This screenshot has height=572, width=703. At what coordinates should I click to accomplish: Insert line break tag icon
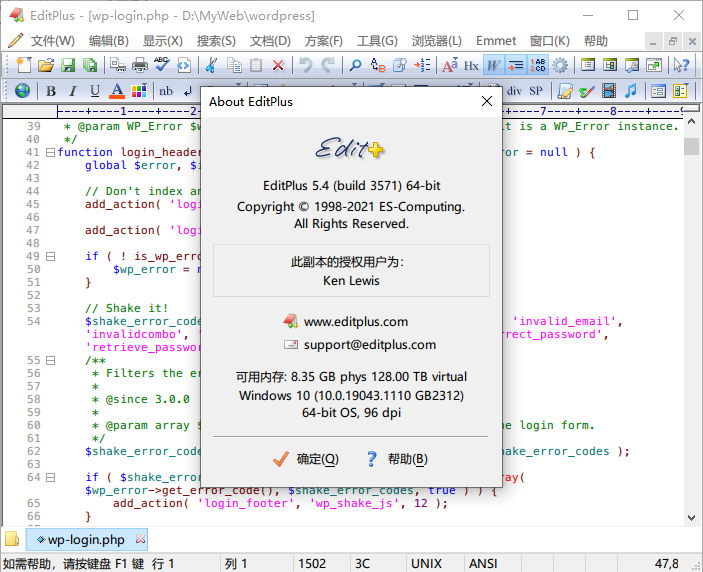coord(188,91)
